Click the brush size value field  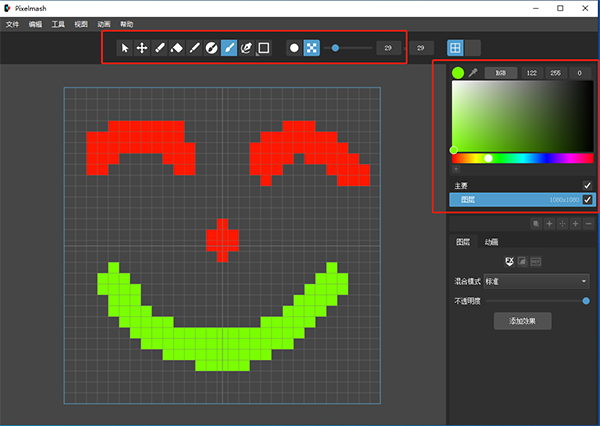click(389, 47)
